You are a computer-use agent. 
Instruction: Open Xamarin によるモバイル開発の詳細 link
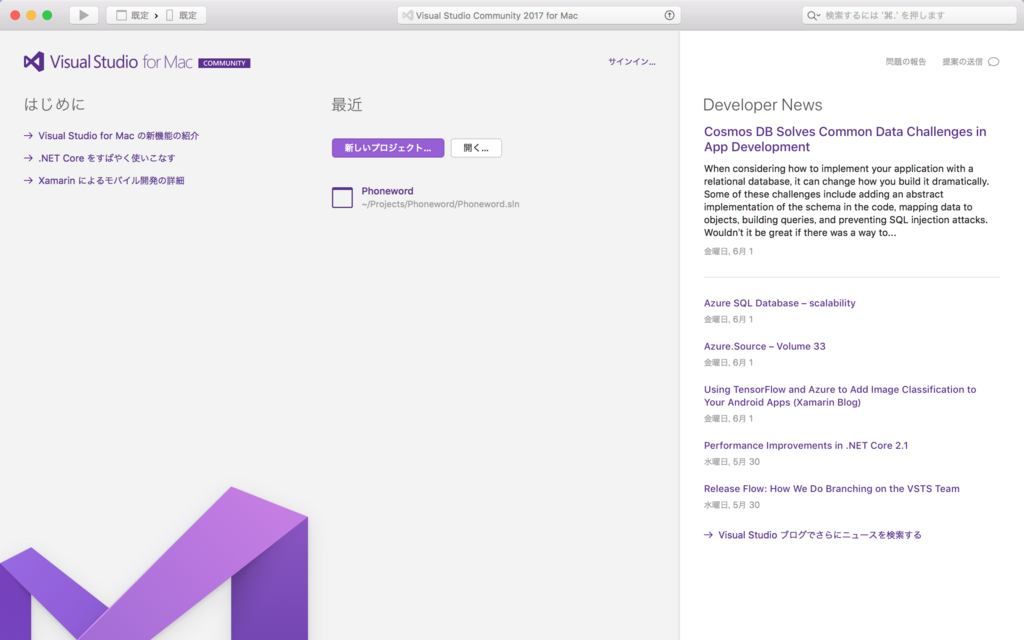tap(111, 180)
